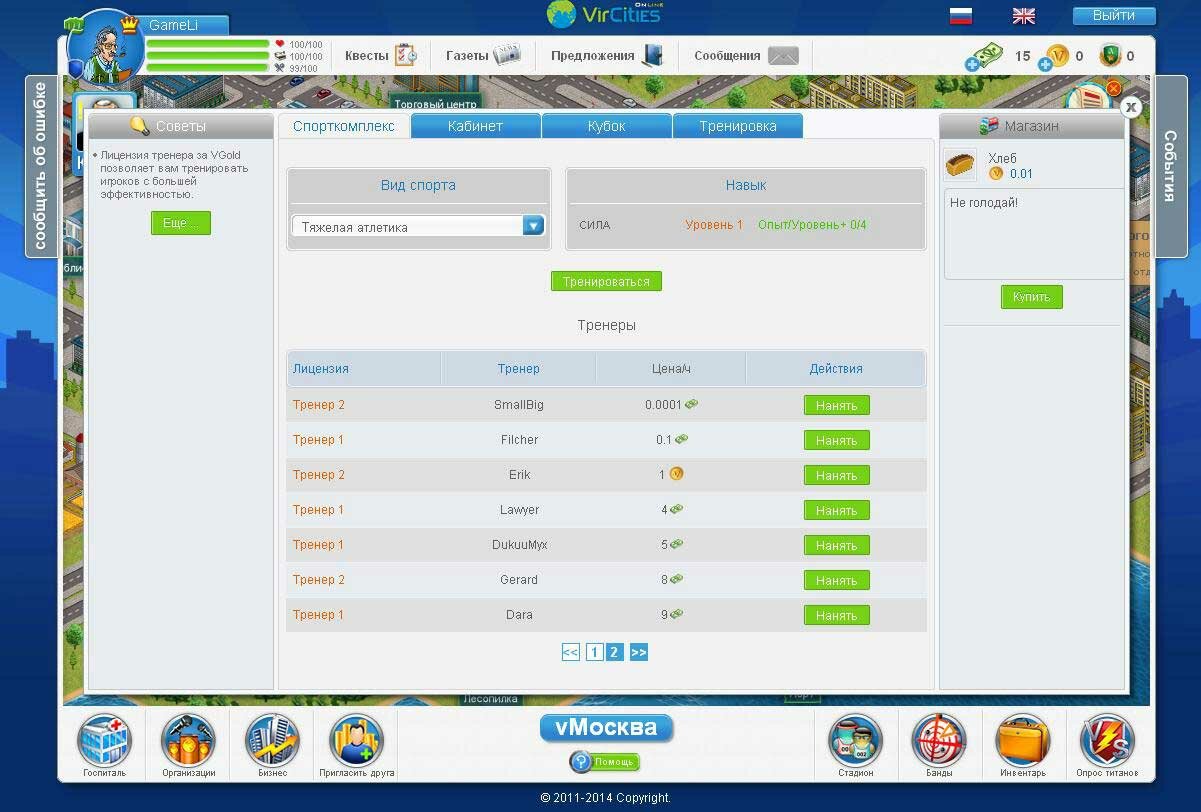The width and height of the screenshot is (1201, 812).
Task: Click the Купить button for bread
Action: [x=1031, y=297]
